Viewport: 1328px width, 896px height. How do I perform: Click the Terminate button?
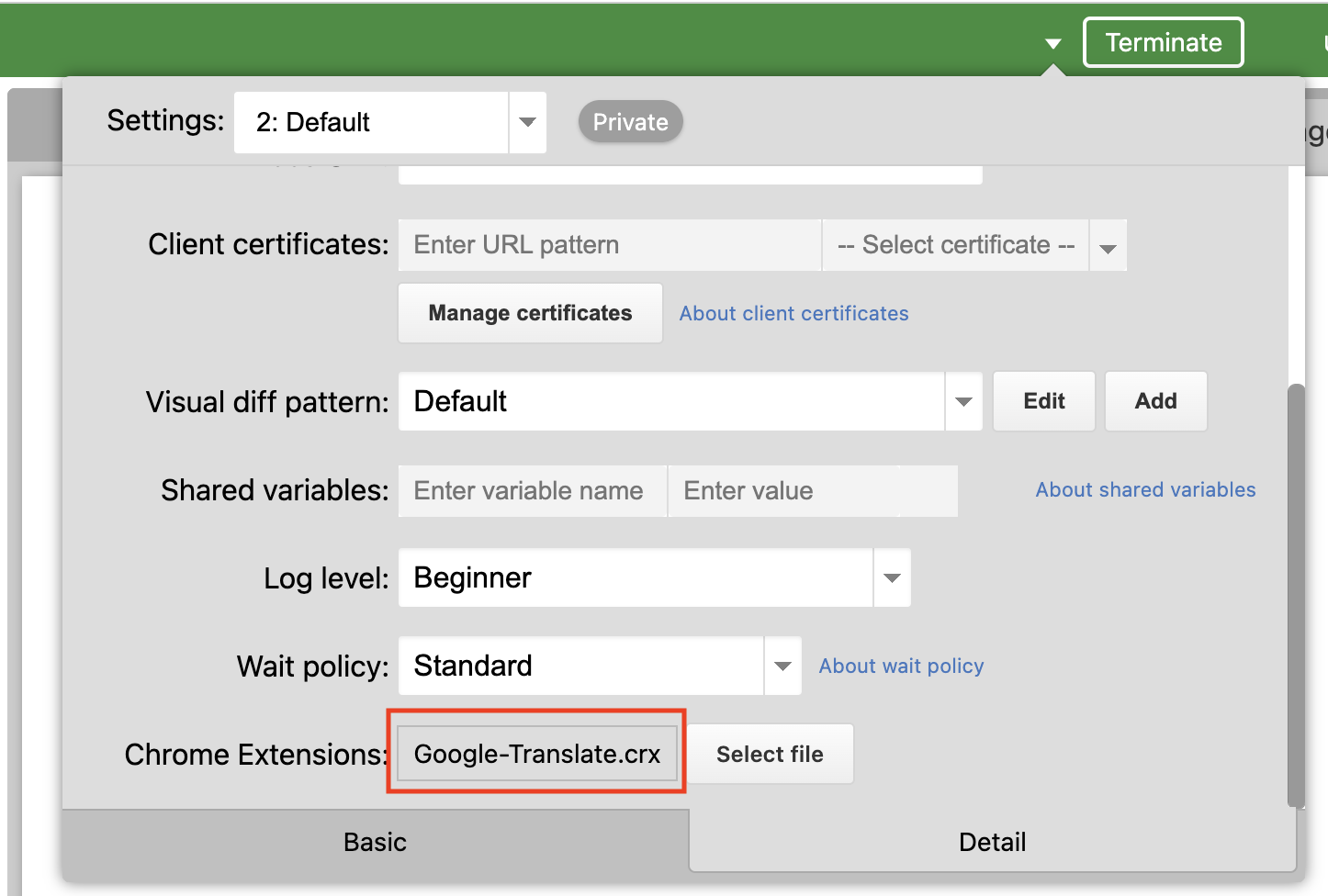tap(1163, 42)
